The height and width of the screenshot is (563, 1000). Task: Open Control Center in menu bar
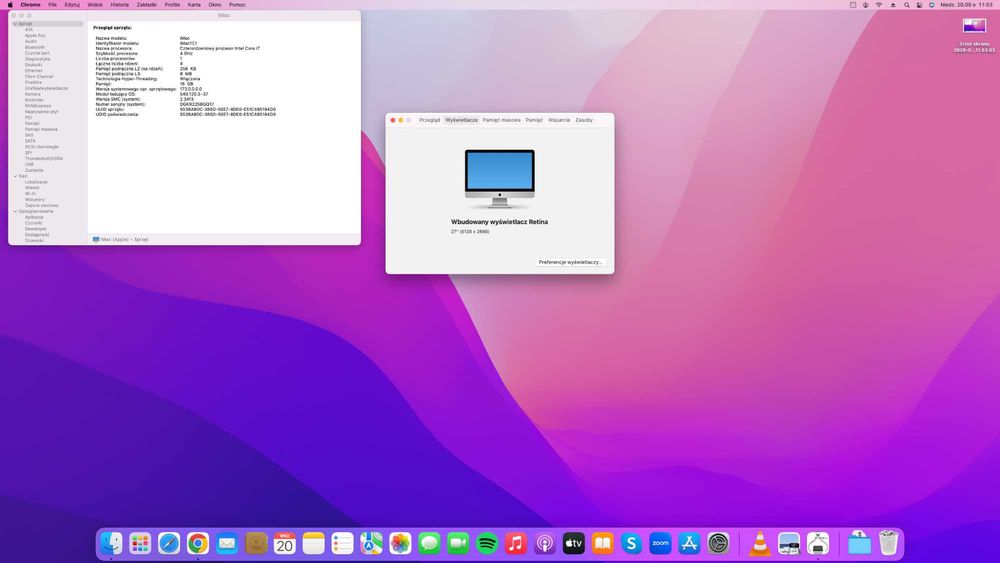coord(919,4)
